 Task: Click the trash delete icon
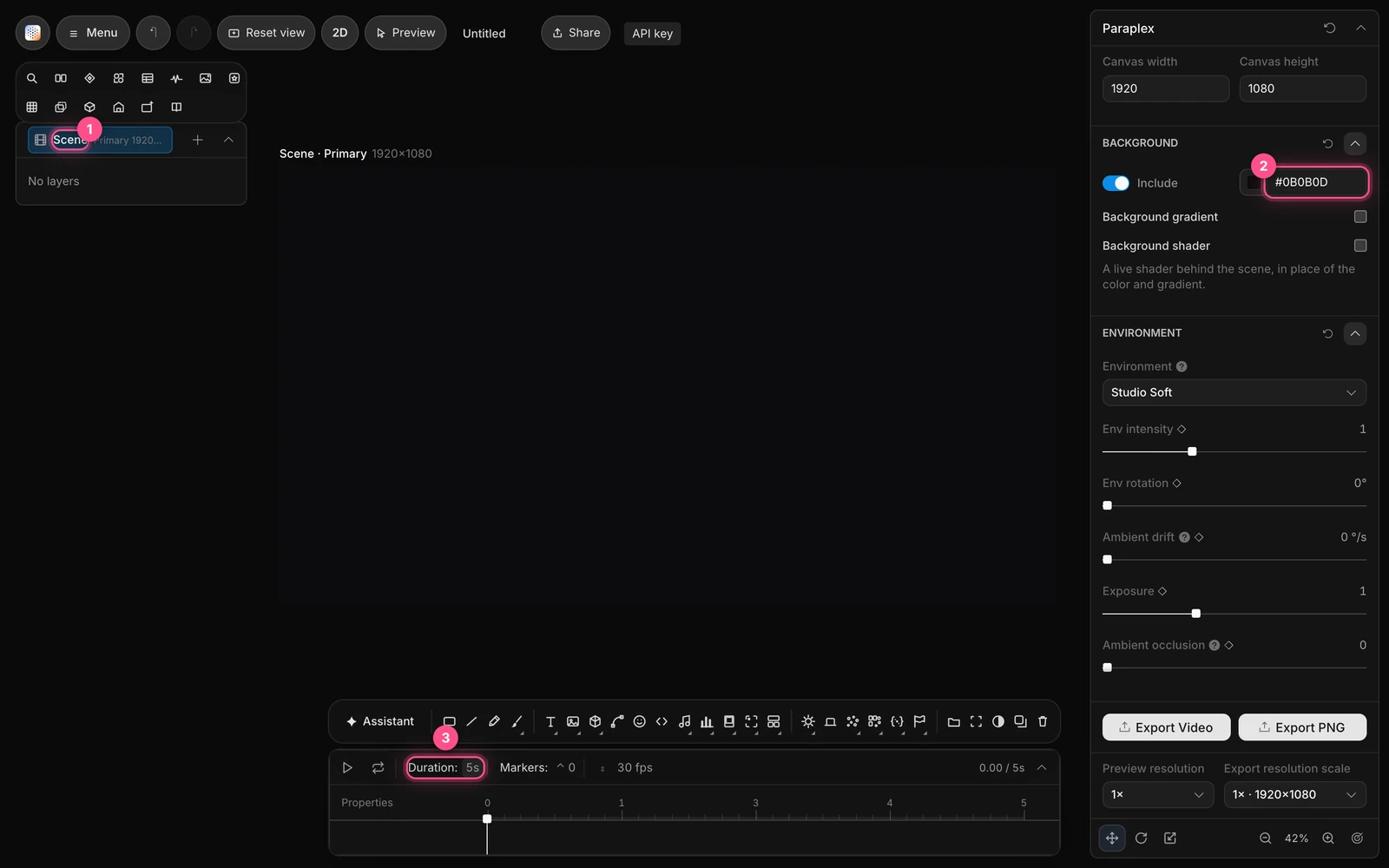[1043, 721]
